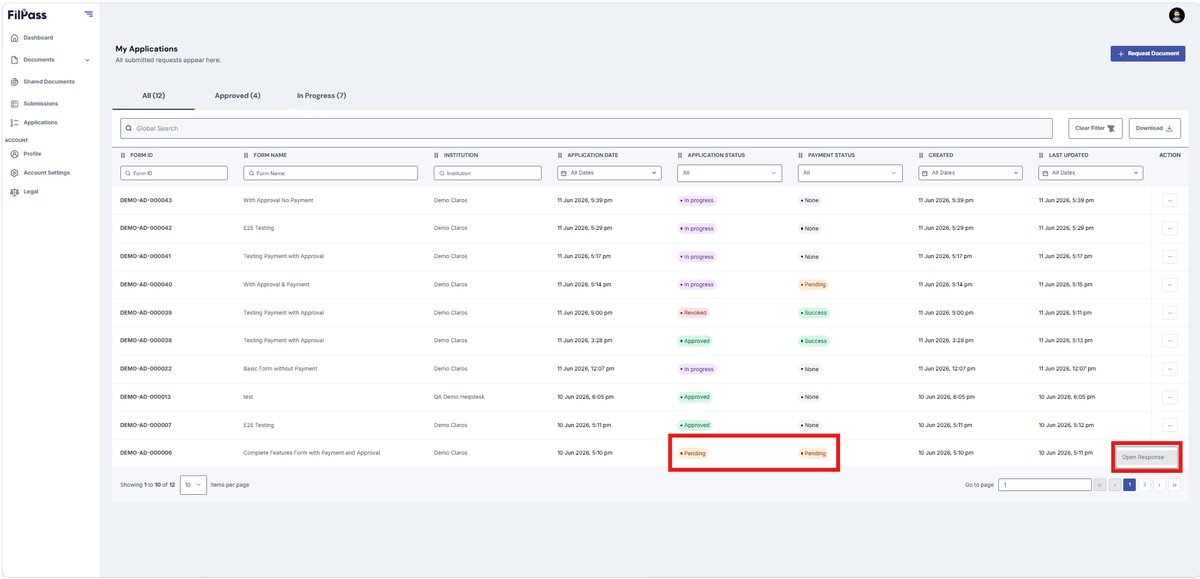This screenshot has height=579, width=1200.
Task: Open the Application Date filter
Action: [x=609, y=173]
